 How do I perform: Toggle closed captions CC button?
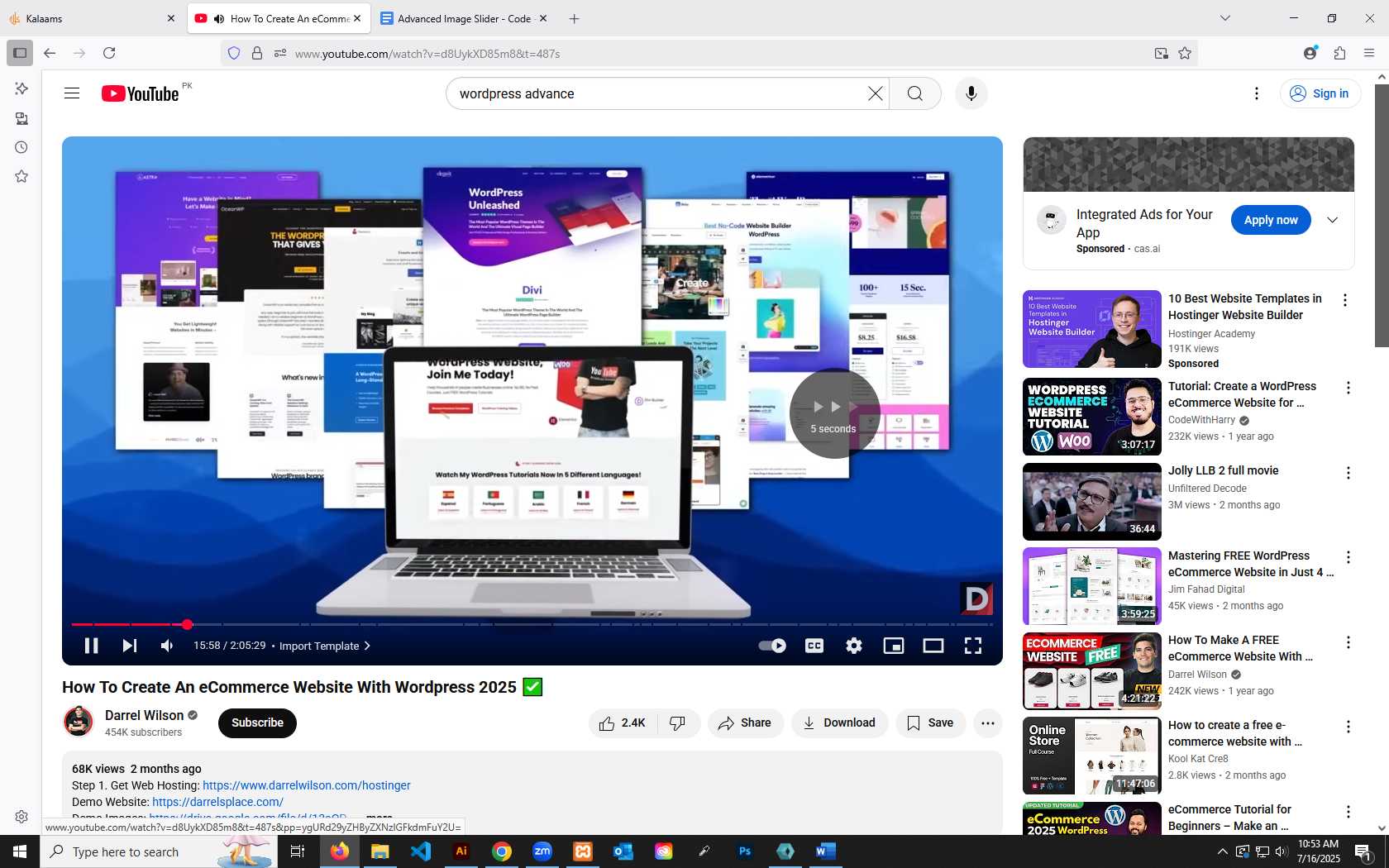(814, 646)
